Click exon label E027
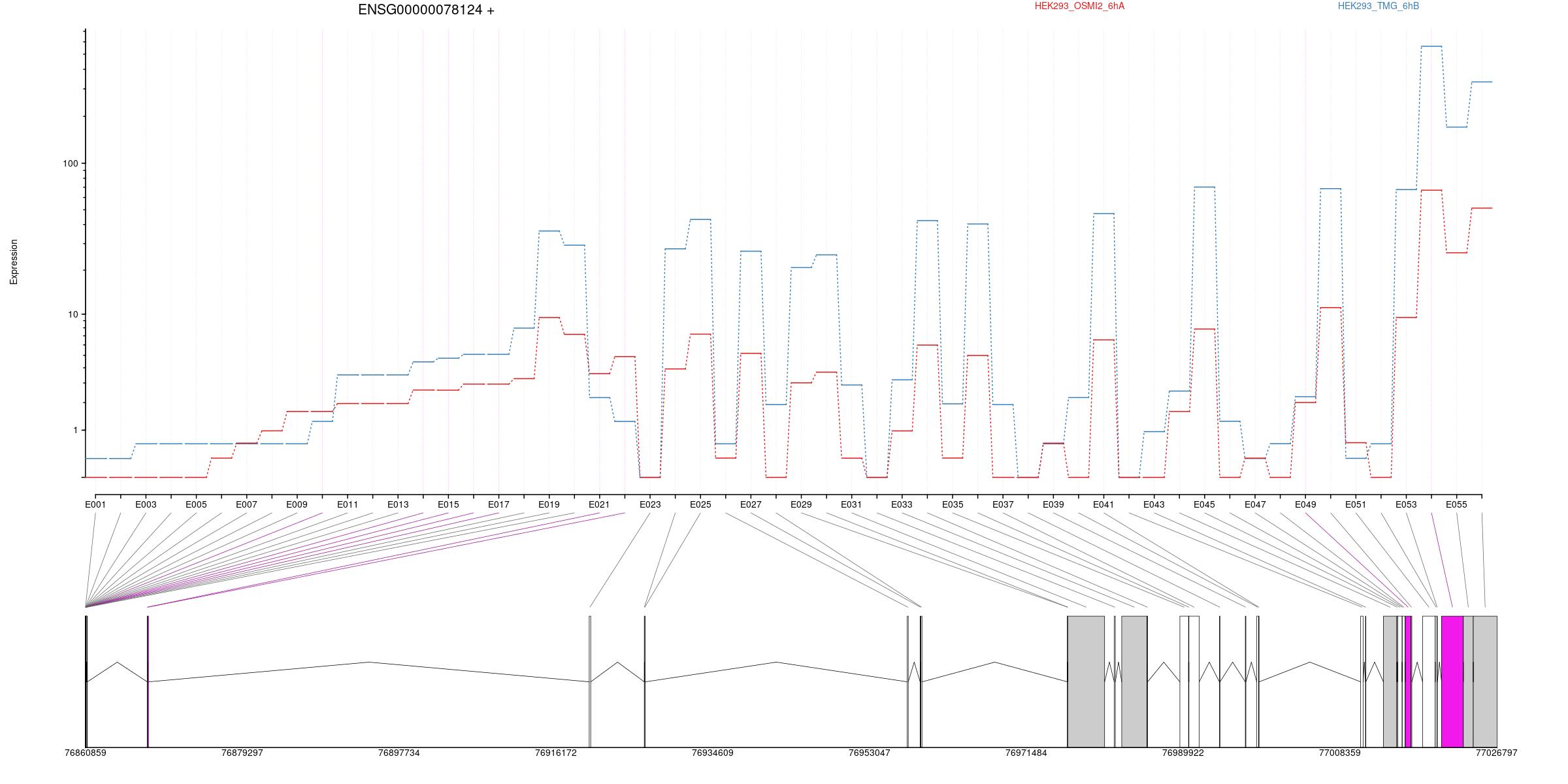This screenshot has width=1568, height=784. pyautogui.click(x=751, y=504)
